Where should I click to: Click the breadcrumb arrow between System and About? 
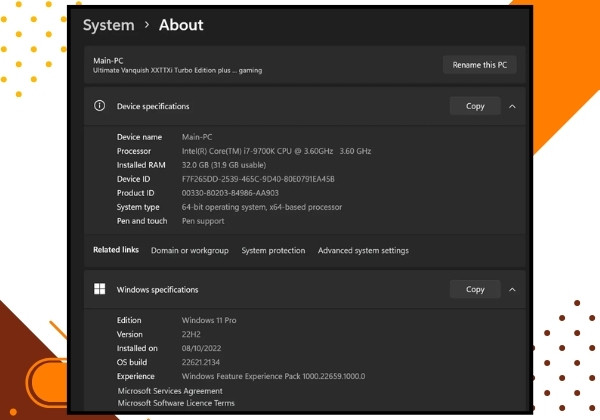coord(147,25)
